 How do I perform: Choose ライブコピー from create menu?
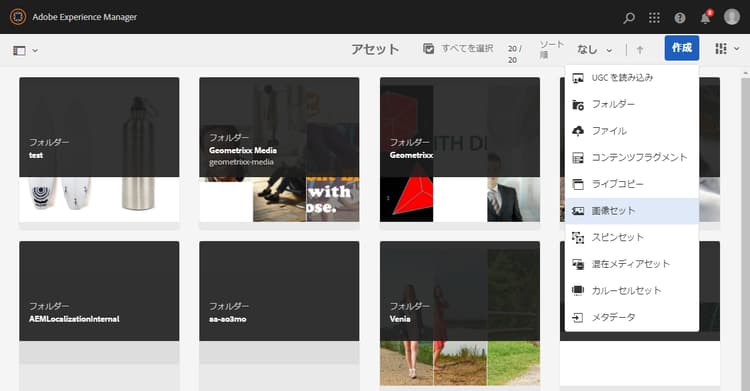click(x=631, y=184)
